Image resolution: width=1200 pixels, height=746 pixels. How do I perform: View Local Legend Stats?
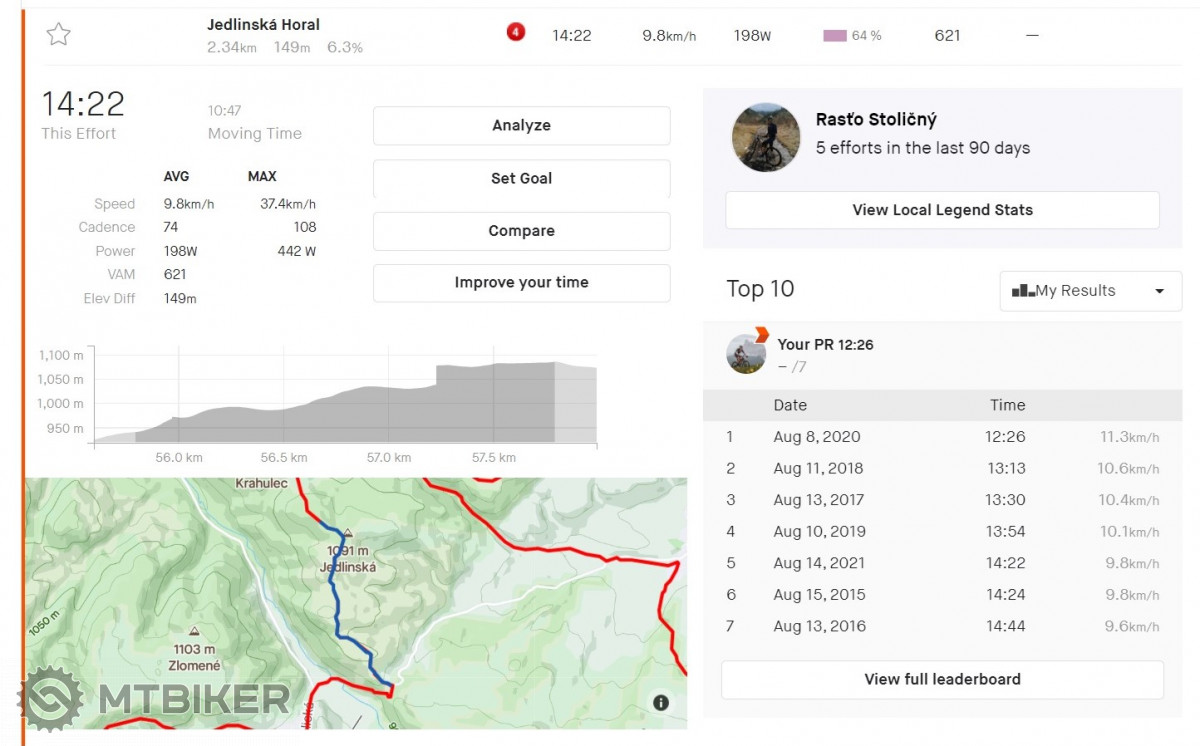click(942, 210)
